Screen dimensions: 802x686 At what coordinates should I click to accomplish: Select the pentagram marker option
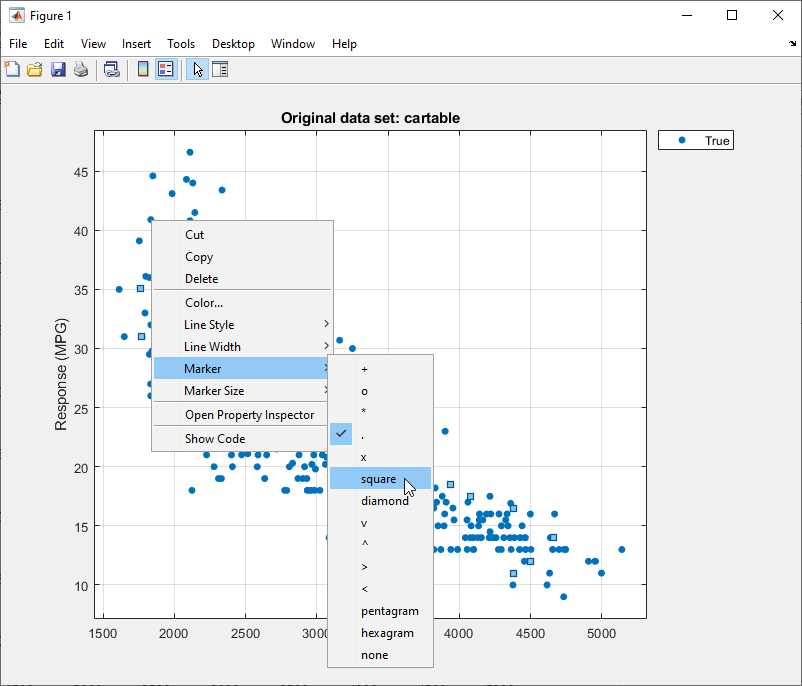point(390,611)
